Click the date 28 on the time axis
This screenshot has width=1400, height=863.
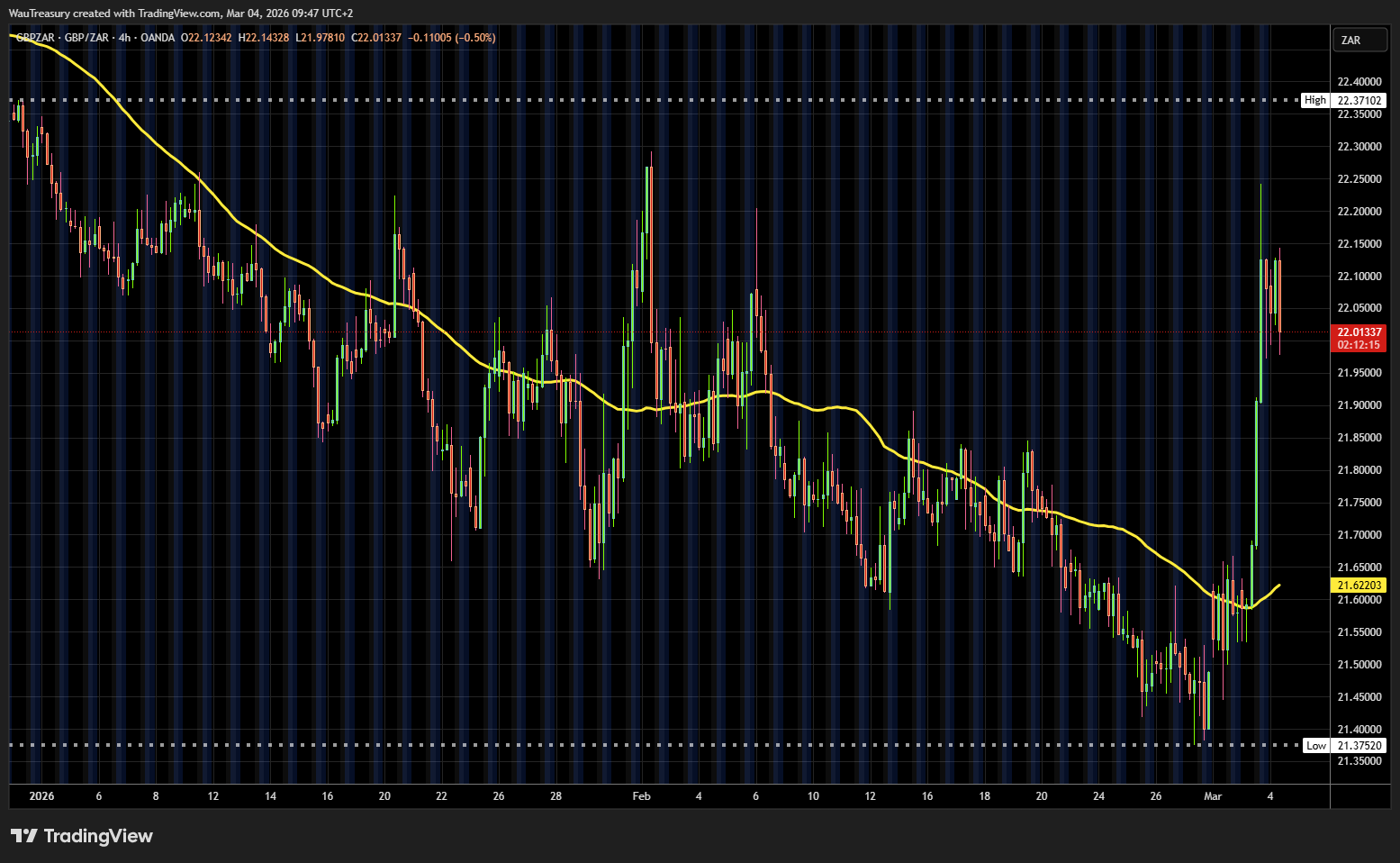555,796
